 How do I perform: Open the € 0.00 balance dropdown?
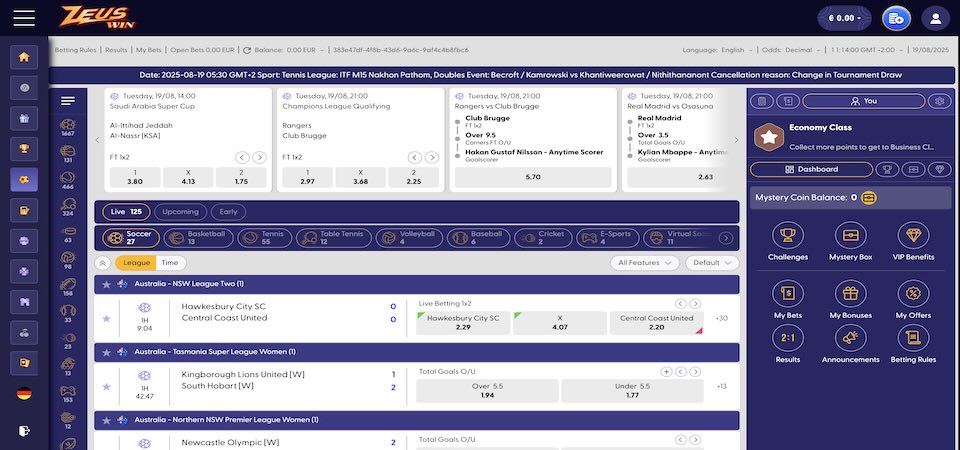pyautogui.click(x=844, y=18)
